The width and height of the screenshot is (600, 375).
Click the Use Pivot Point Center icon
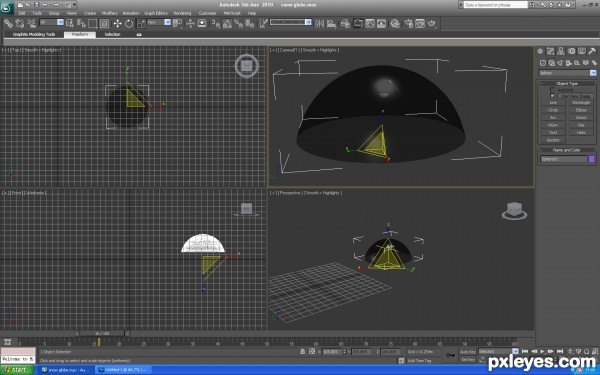click(x=177, y=24)
